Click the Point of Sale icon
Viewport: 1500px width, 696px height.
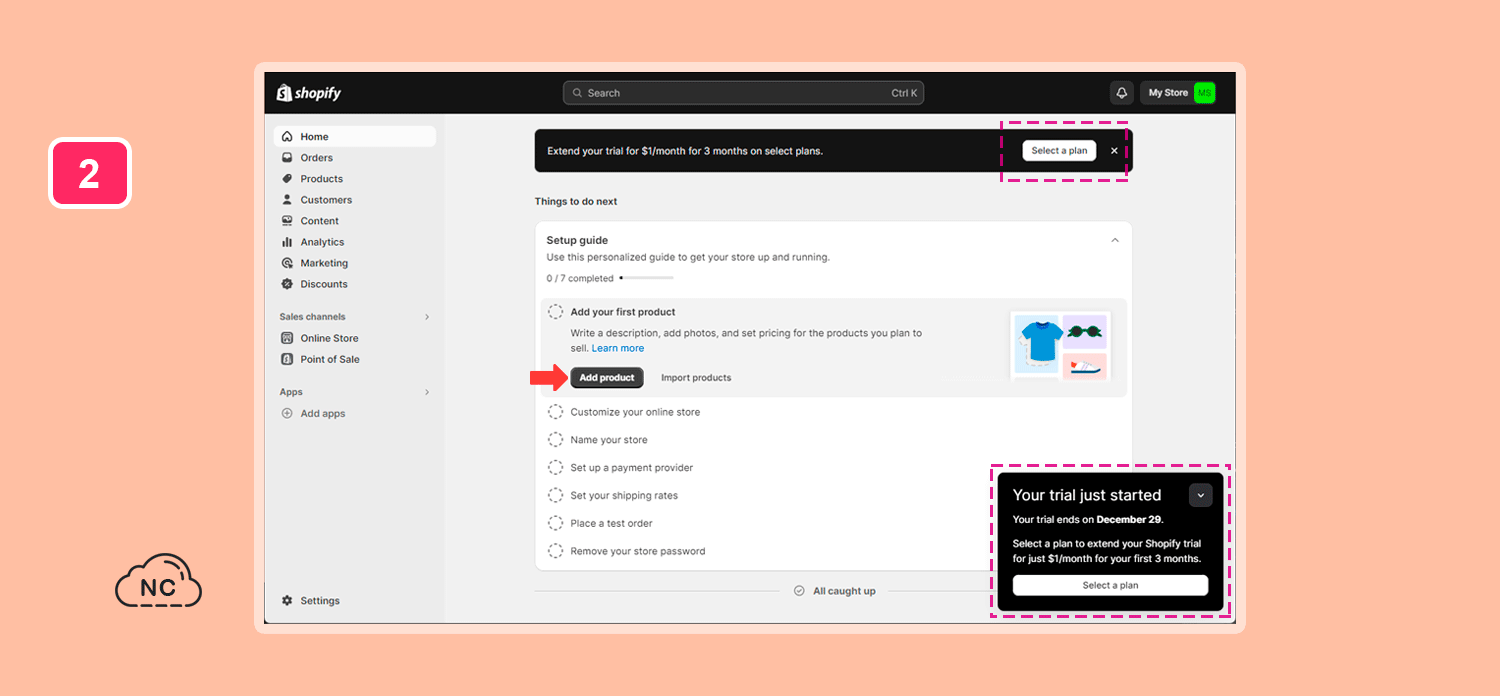pos(287,359)
